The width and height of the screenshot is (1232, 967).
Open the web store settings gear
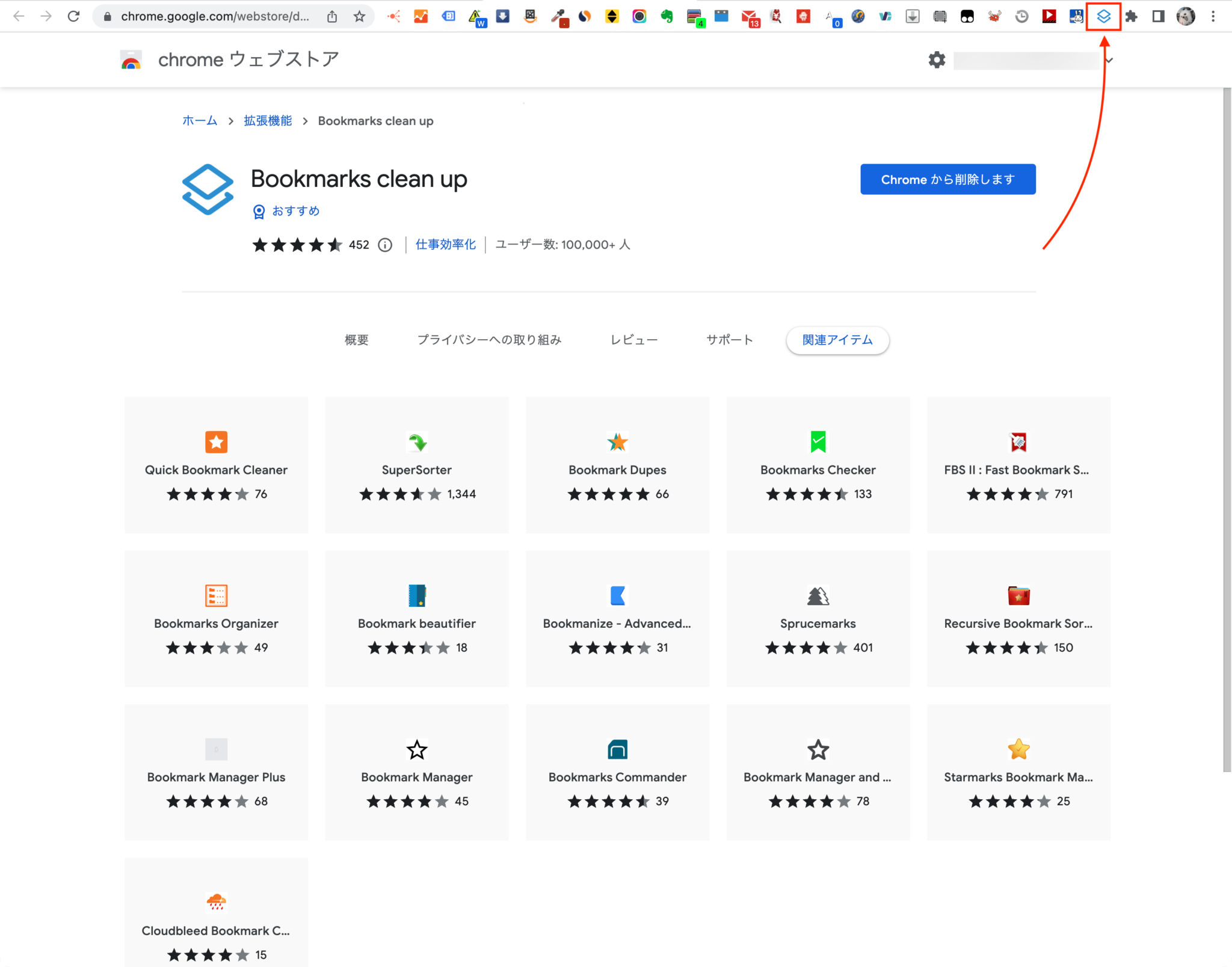point(937,60)
